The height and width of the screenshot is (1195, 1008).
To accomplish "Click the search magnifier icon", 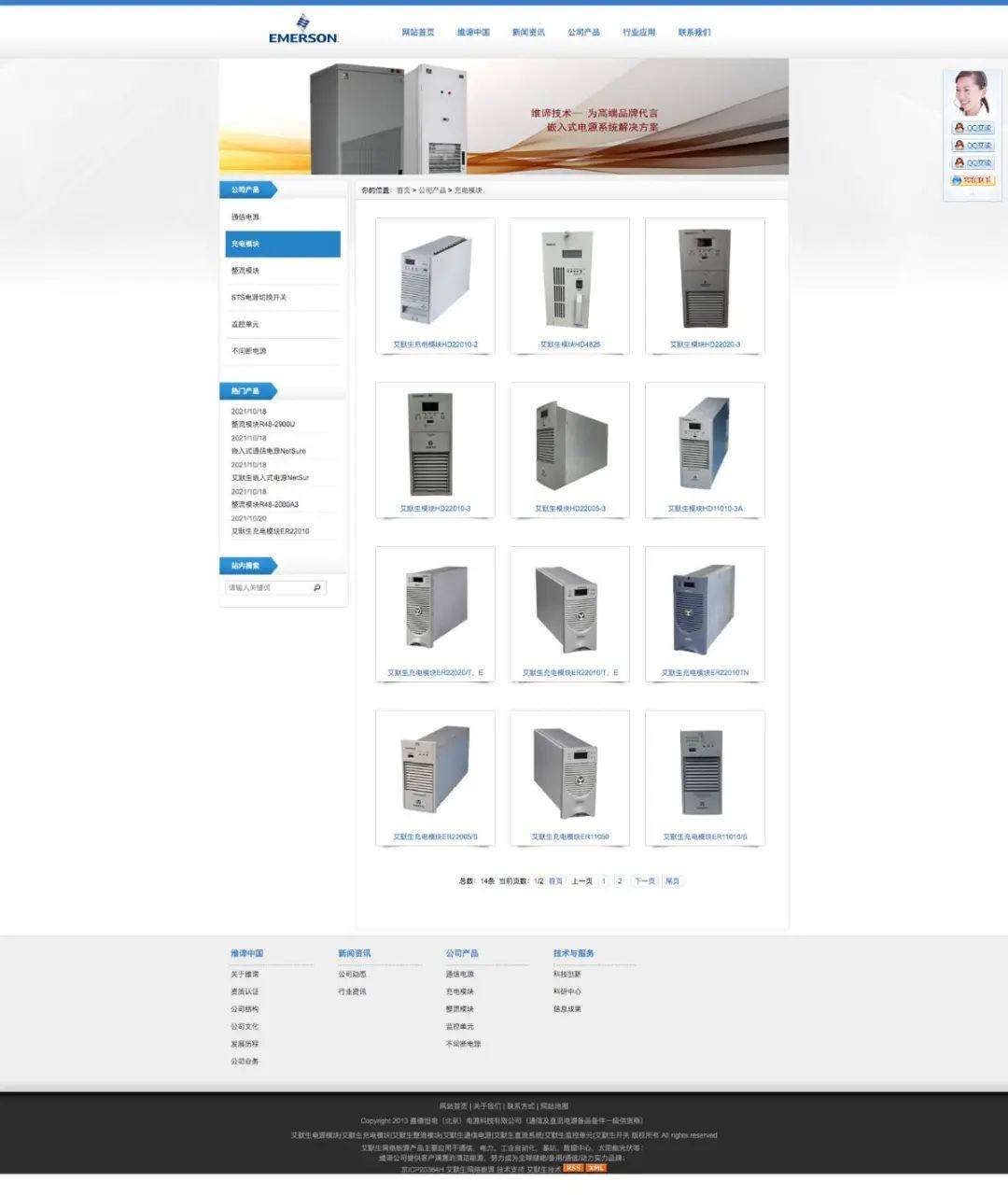I will (317, 587).
